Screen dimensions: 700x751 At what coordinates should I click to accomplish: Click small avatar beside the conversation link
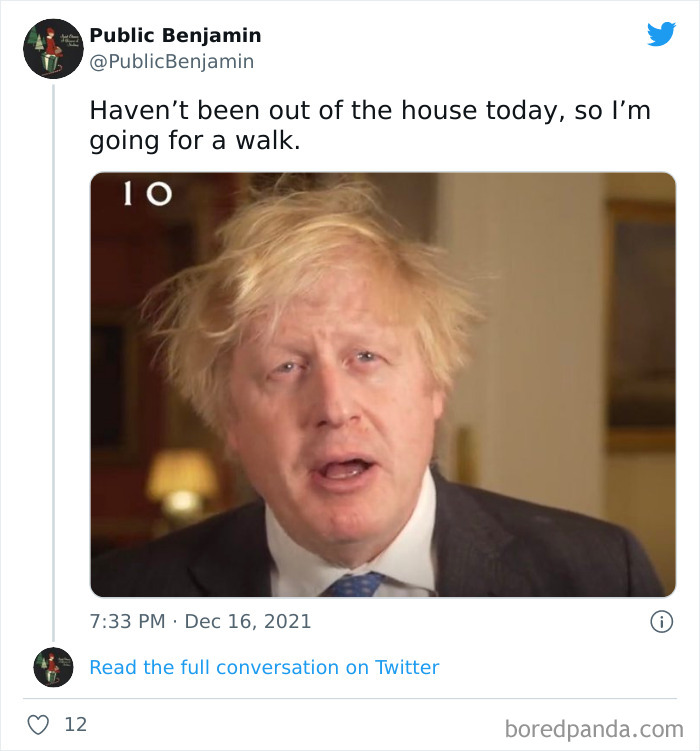coord(53,667)
